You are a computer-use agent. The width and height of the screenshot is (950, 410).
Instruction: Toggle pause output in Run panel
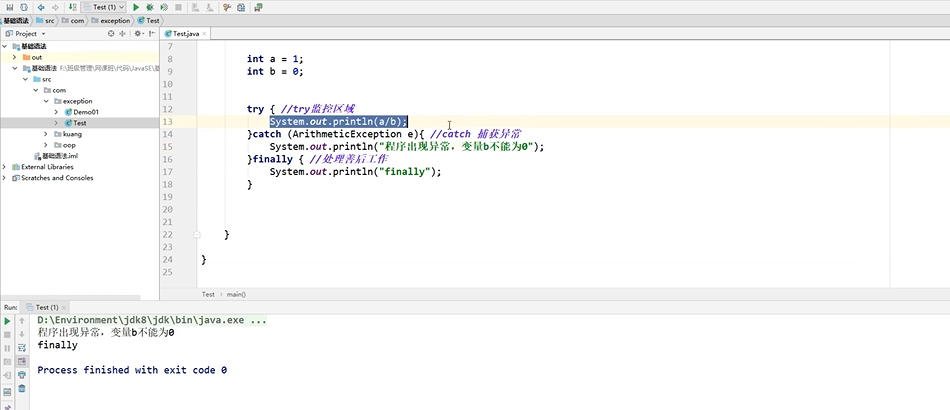click(x=8, y=348)
